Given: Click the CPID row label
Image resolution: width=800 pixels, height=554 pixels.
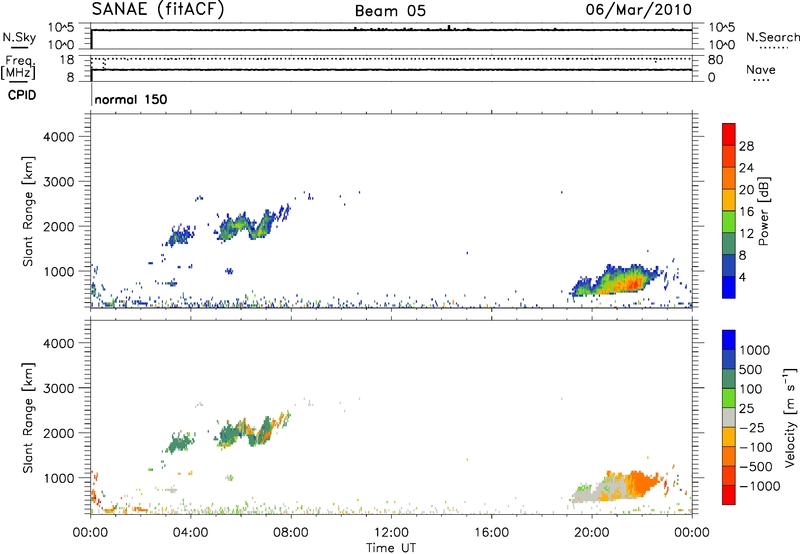Looking at the screenshot, I should (22, 95).
